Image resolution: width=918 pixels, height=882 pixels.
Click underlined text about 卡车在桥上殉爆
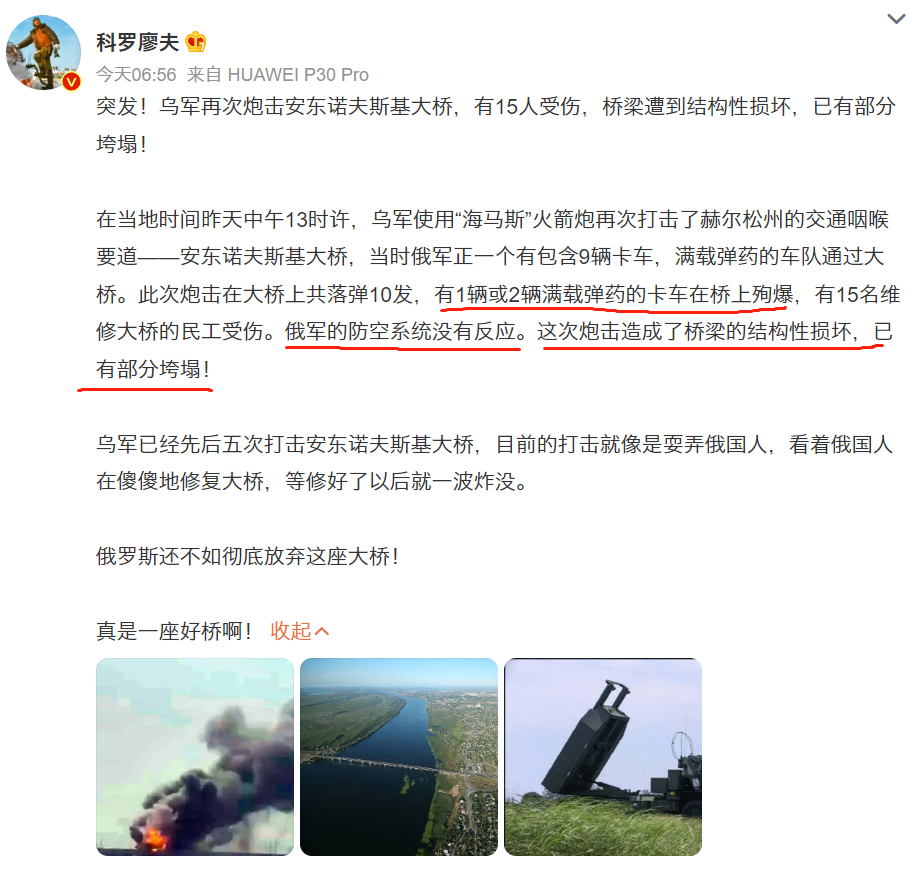(614, 294)
